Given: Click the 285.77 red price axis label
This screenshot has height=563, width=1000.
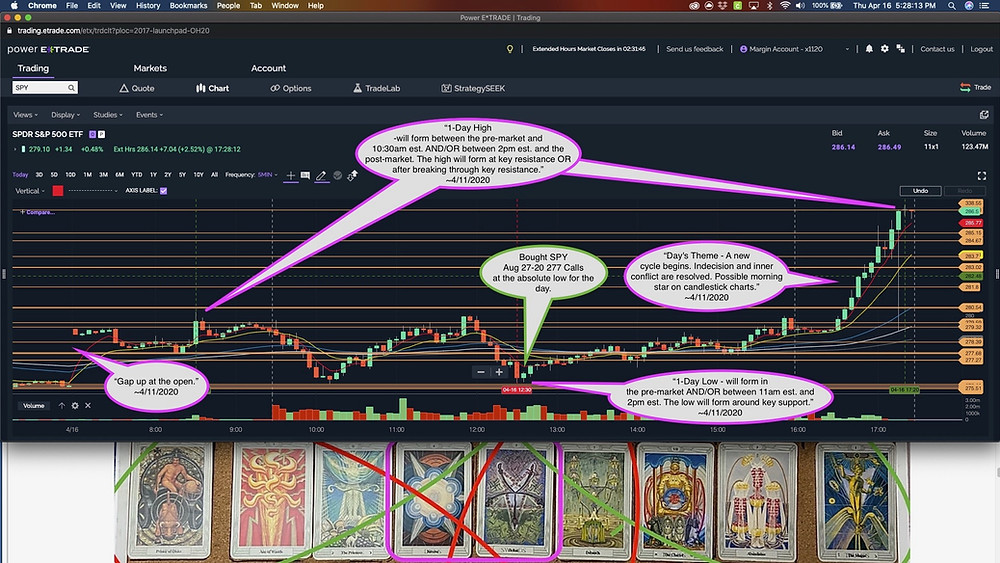Looking at the screenshot, I should point(972,223).
